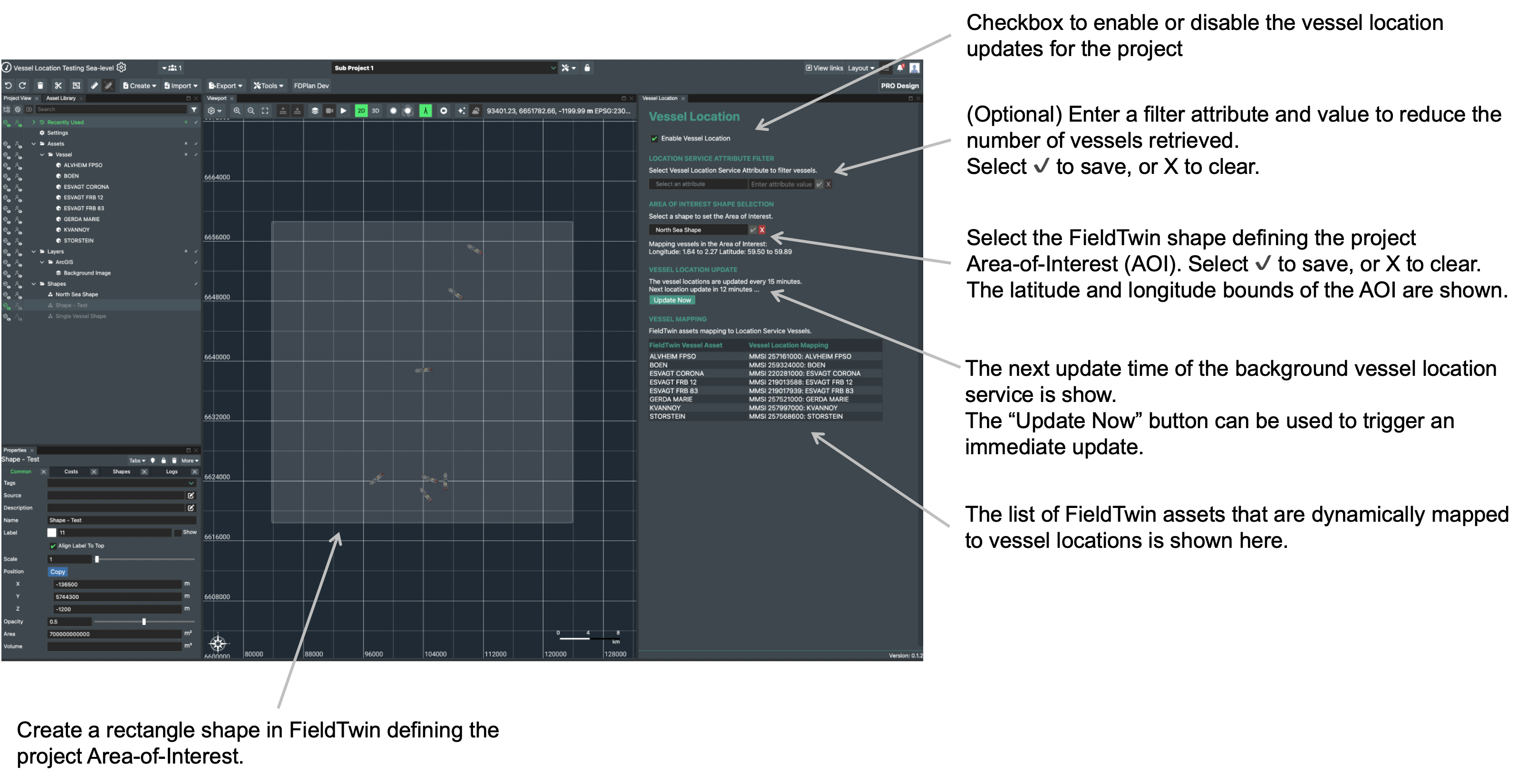Viewport: 1536px width, 784px height.
Task: Click the zoom in magnifier in viewport
Action: pyautogui.click(x=237, y=111)
